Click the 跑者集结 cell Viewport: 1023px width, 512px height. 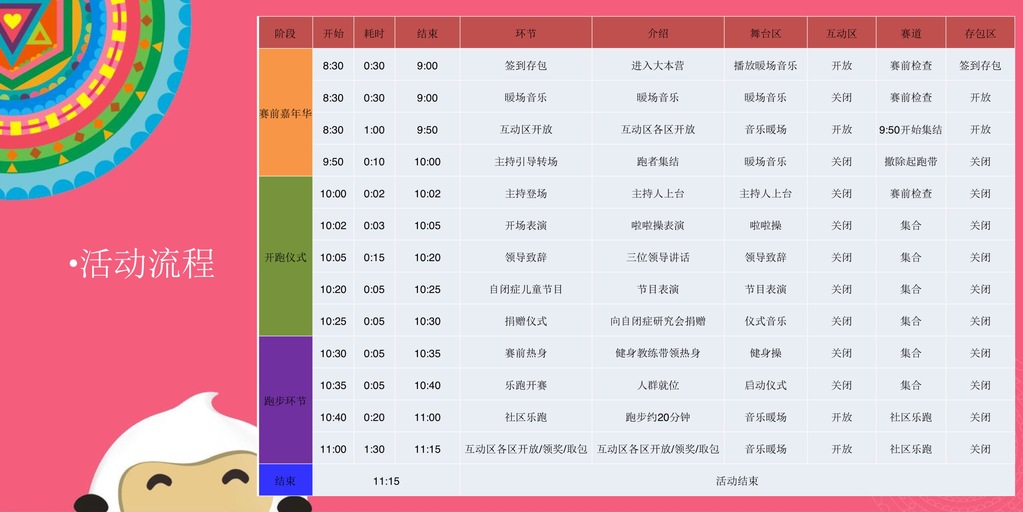point(658,161)
